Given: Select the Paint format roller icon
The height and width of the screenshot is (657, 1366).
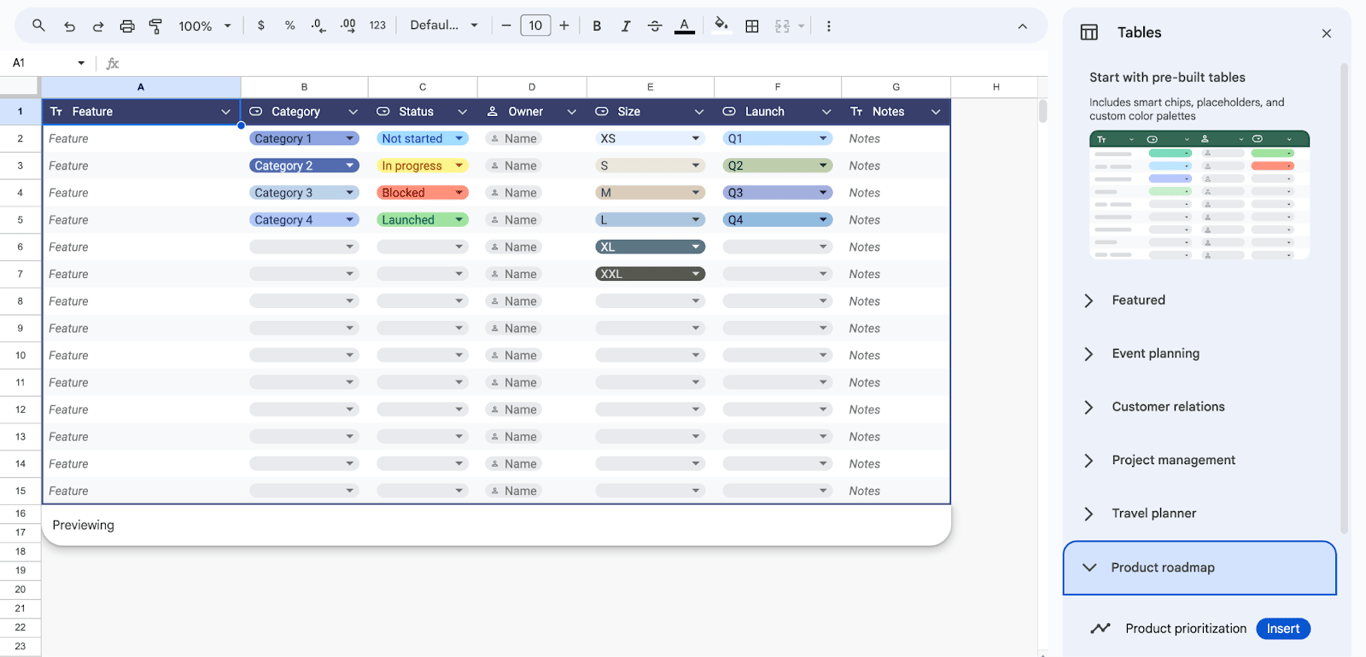Looking at the screenshot, I should 156,26.
